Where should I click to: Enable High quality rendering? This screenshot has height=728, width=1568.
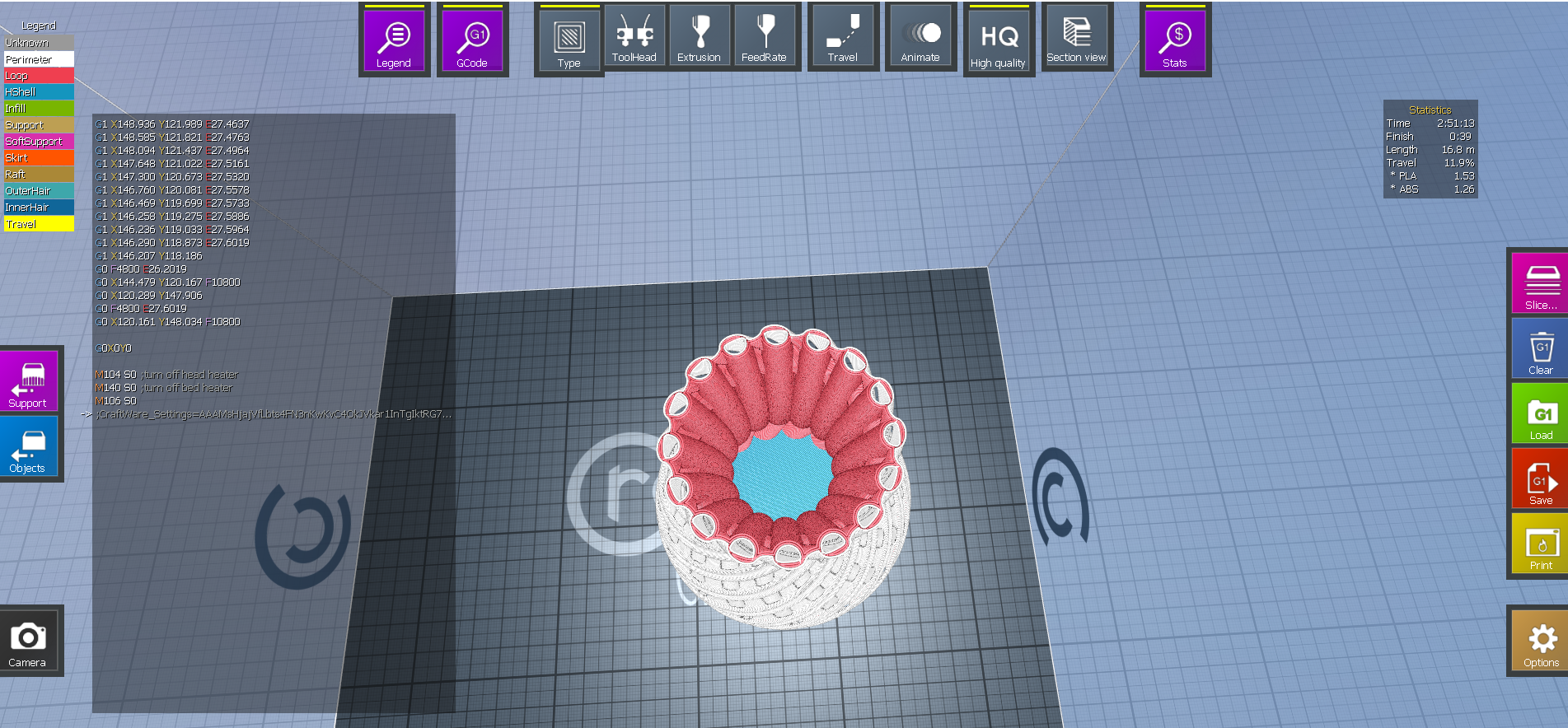[999, 40]
